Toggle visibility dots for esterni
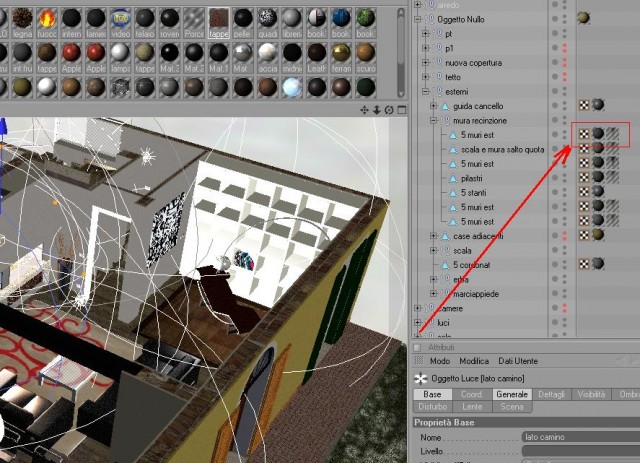Screen dimensions: 640x463 point(564,91)
